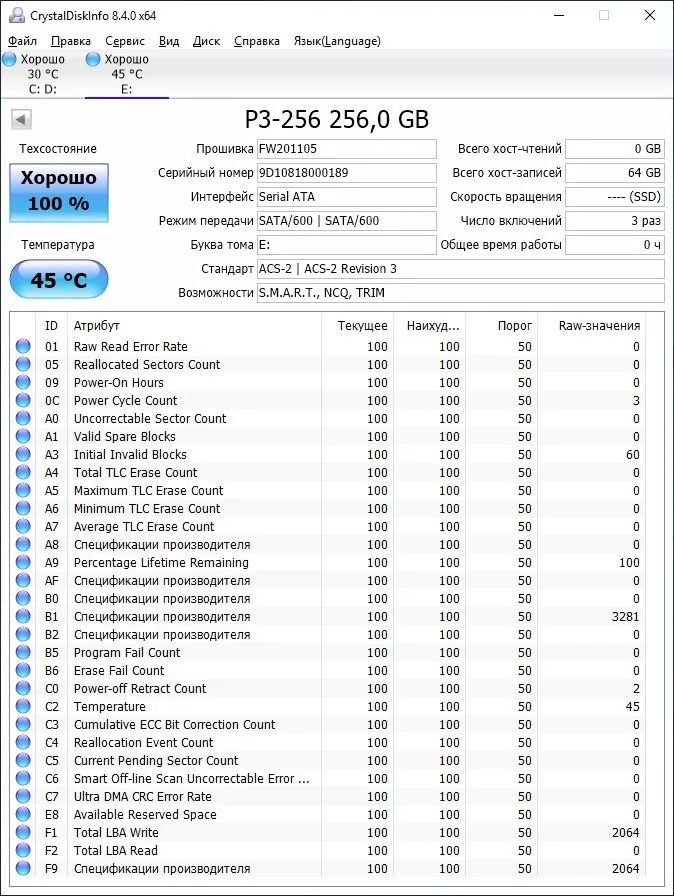674x896 pixels.
Task: Click the Raw-значения column header
Action: pos(592,326)
